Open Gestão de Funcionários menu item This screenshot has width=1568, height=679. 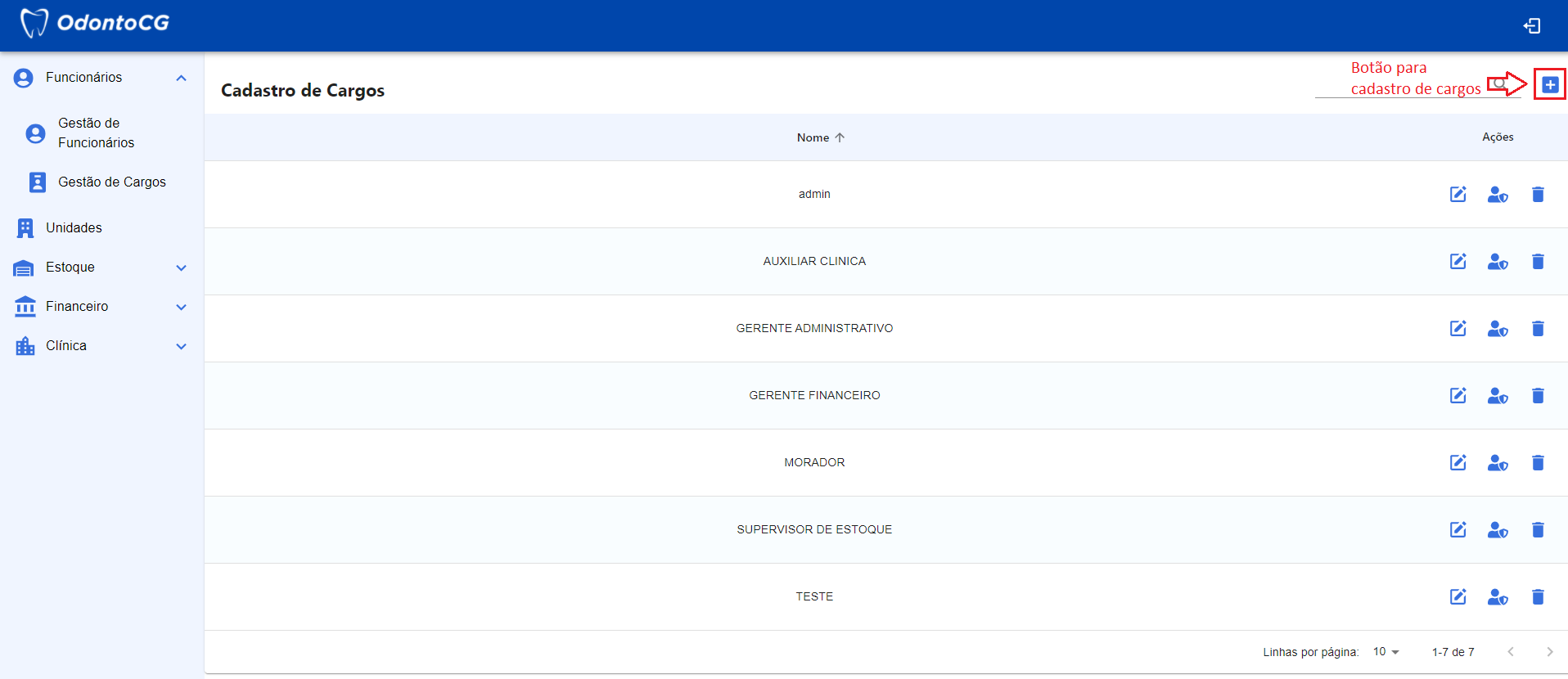95,133
